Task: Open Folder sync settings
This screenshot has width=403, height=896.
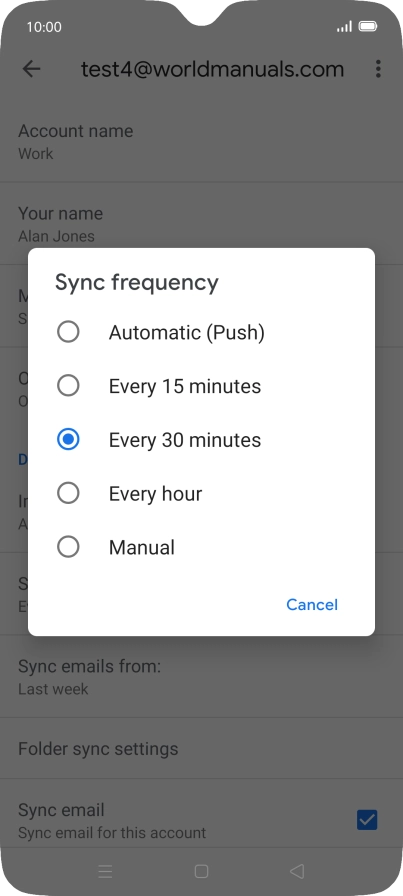Action: coord(201,749)
